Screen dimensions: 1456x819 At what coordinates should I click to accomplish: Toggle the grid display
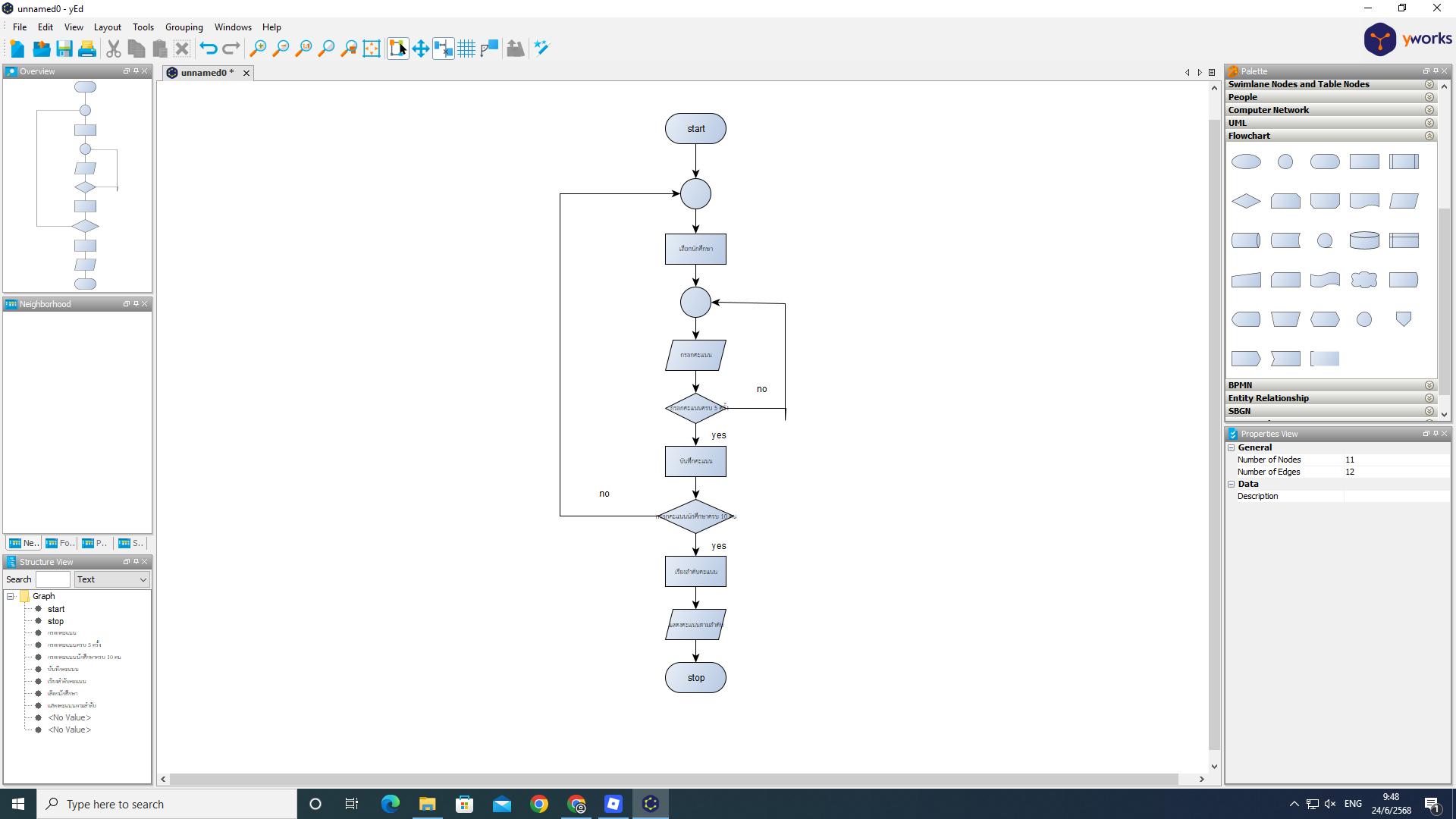coord(466,49)
